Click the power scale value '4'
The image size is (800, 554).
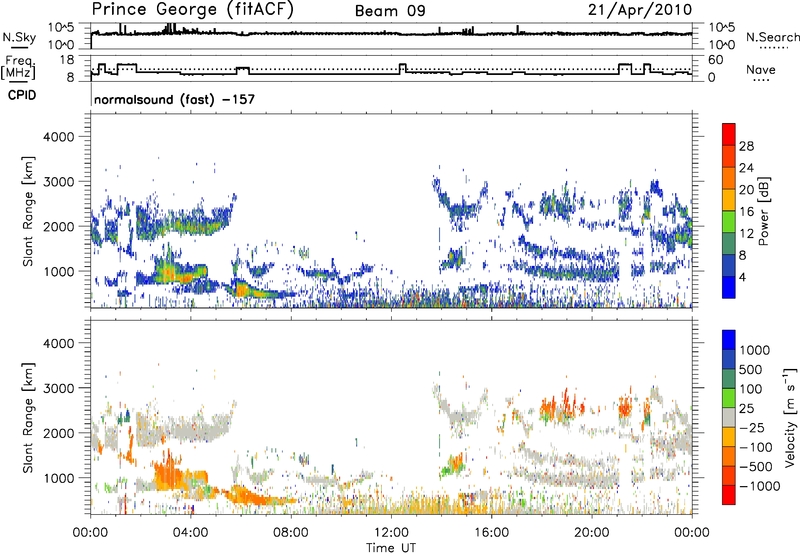tap(742, 277)
